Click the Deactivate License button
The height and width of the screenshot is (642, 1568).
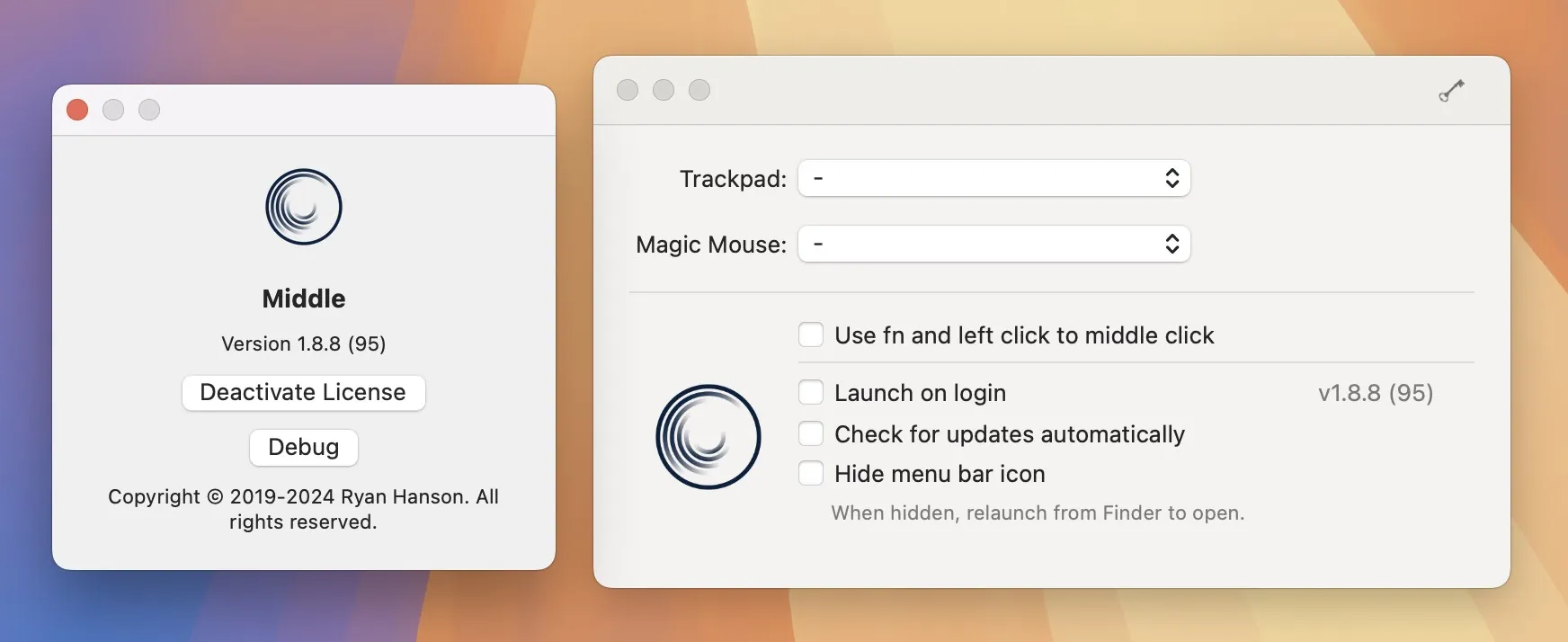pos(304,393)
